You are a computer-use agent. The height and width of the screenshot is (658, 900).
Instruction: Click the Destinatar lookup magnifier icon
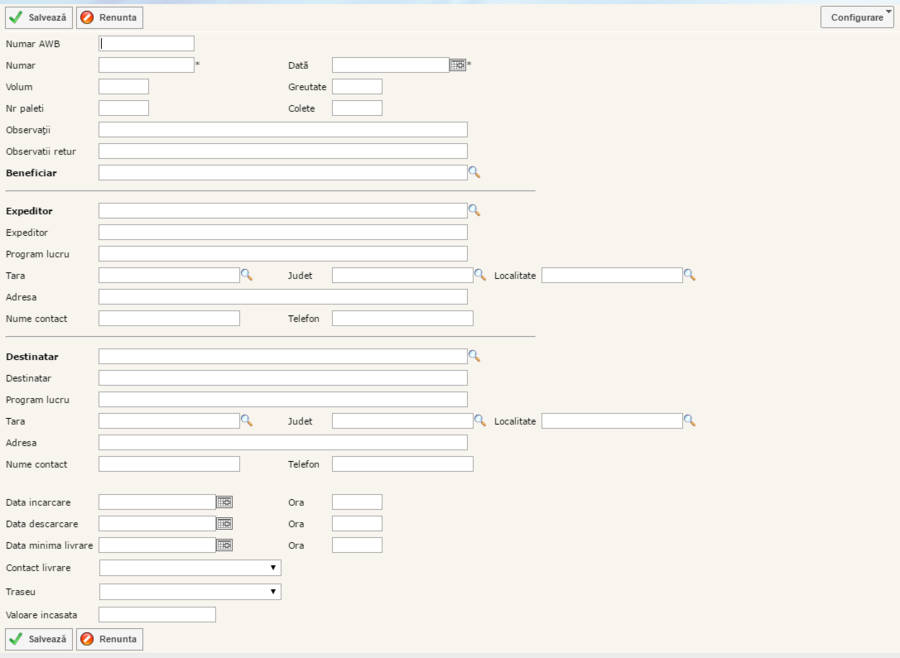(475, 356)
